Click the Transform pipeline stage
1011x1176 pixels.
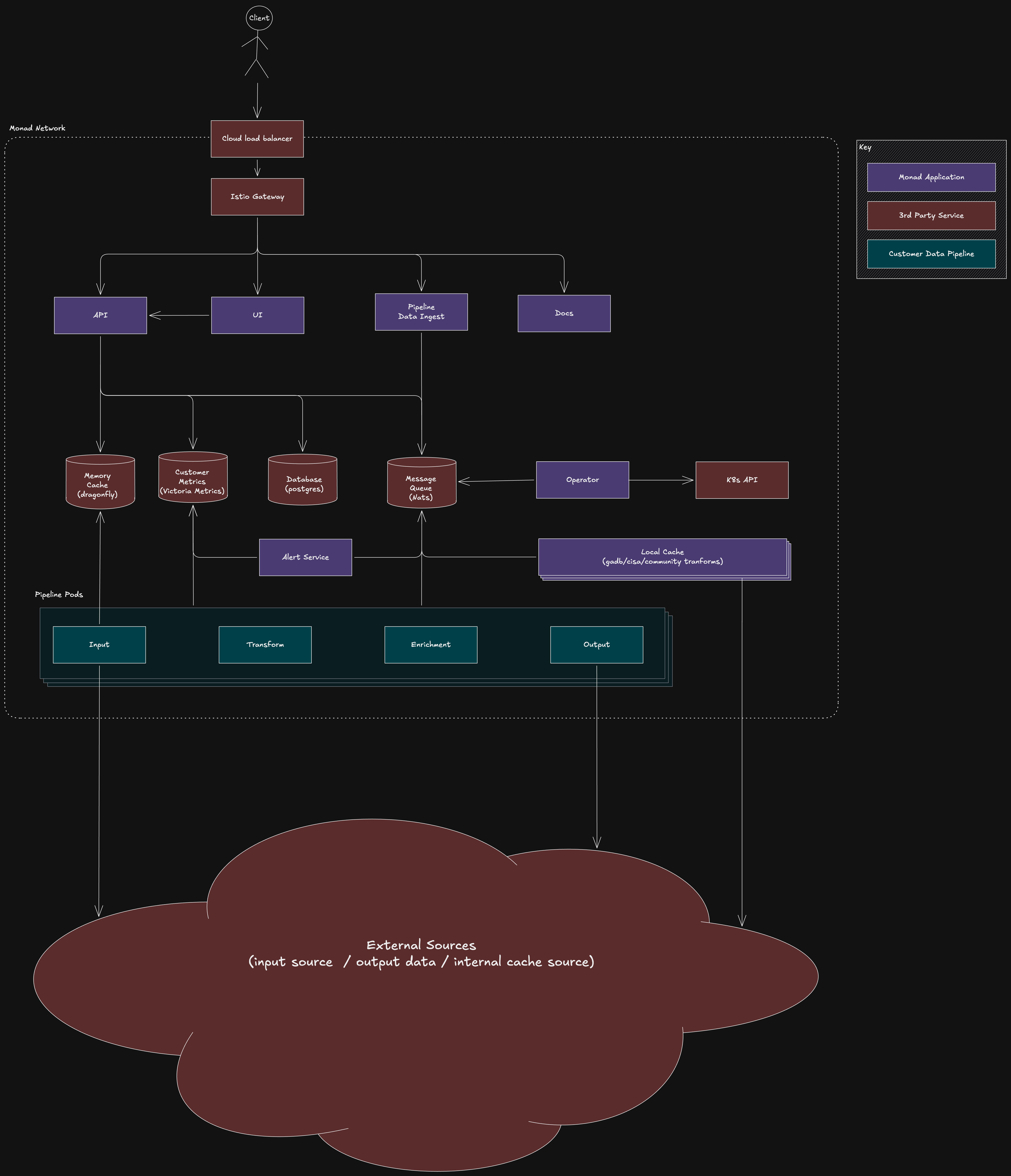coord(265,645)
